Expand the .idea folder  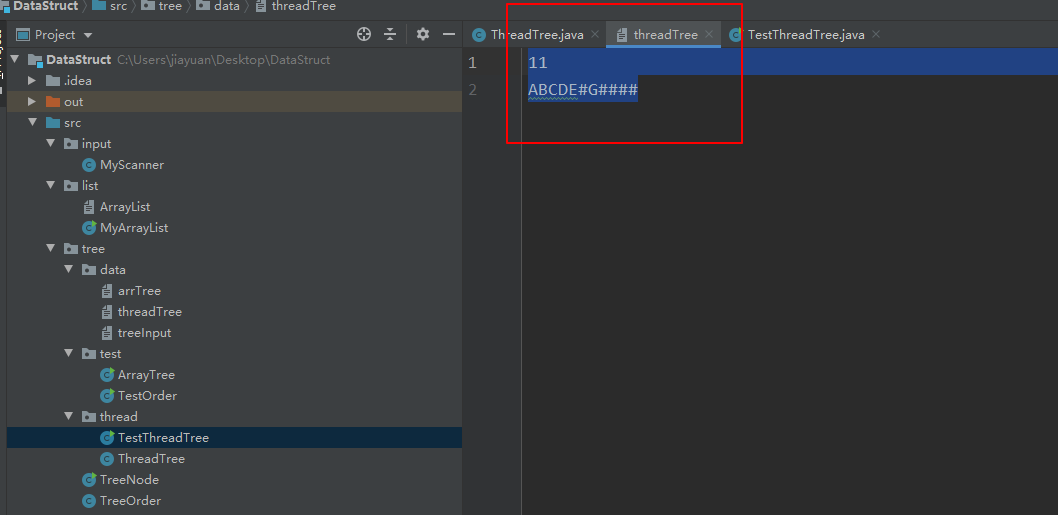(32, 80)
